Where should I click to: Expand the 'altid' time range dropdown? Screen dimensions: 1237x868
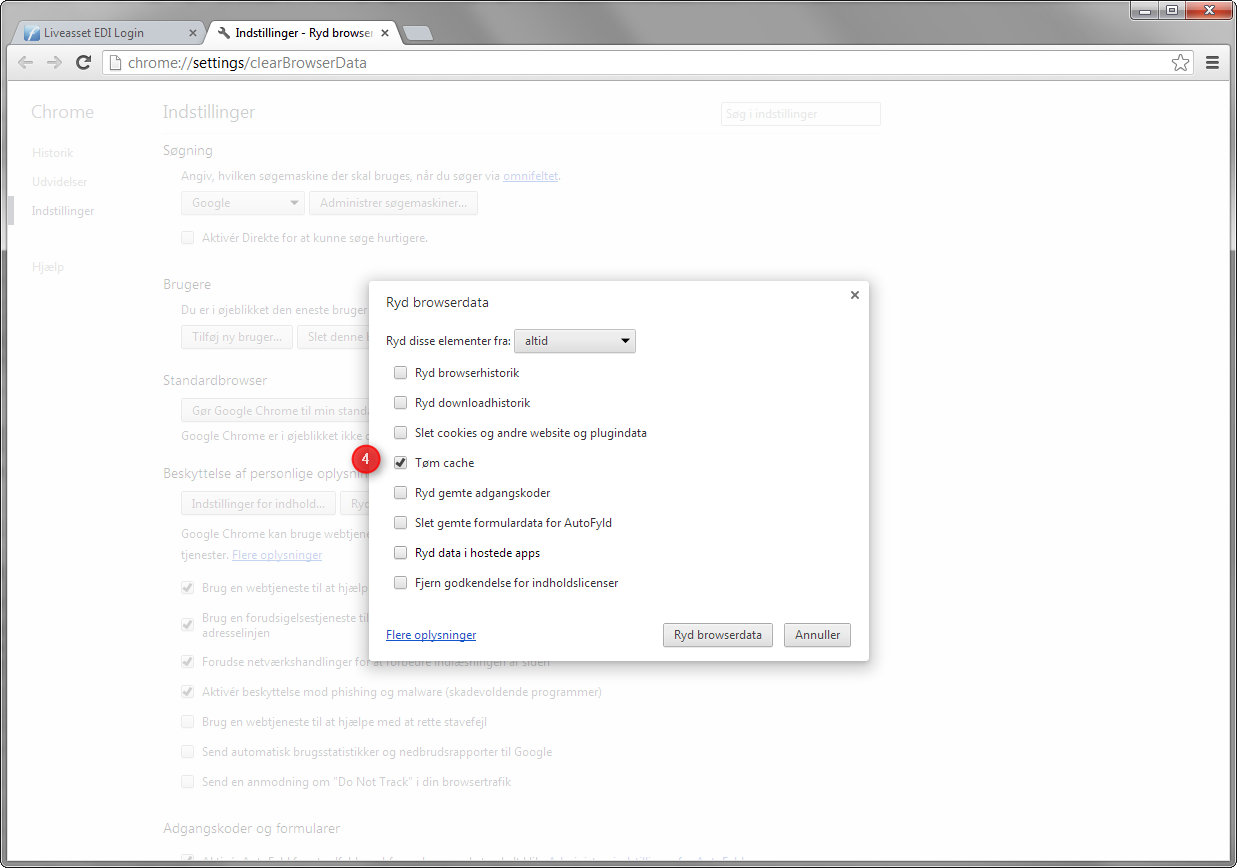(575, 341)
